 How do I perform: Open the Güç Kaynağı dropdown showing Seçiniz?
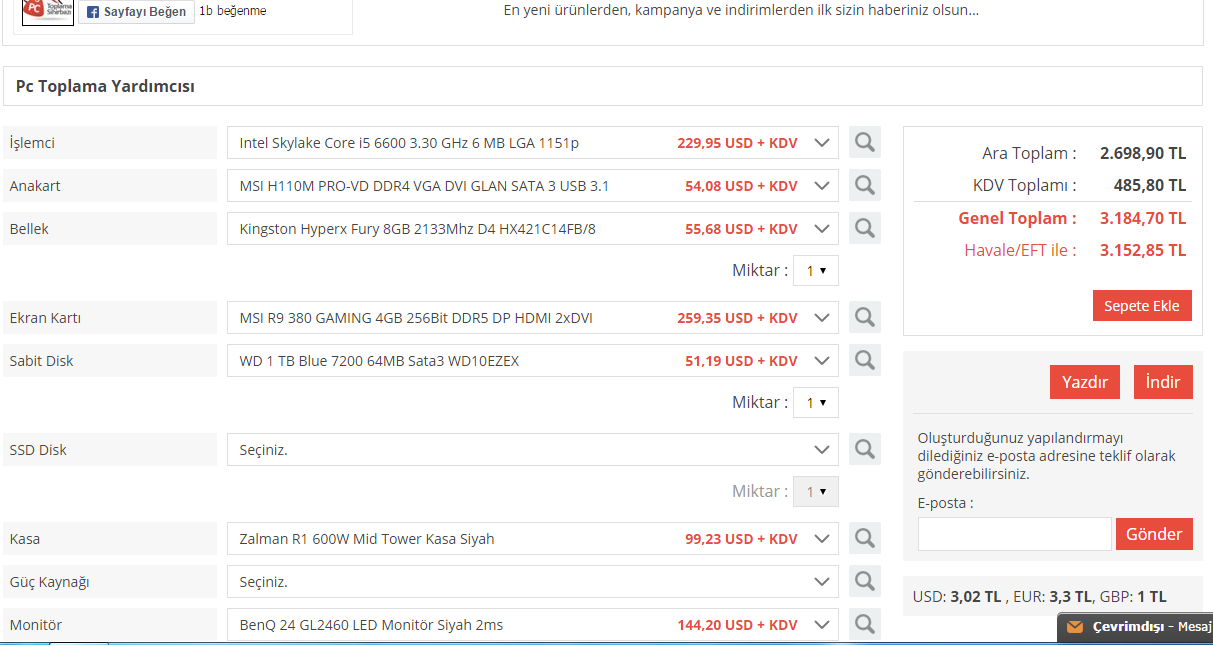[533, 582]
